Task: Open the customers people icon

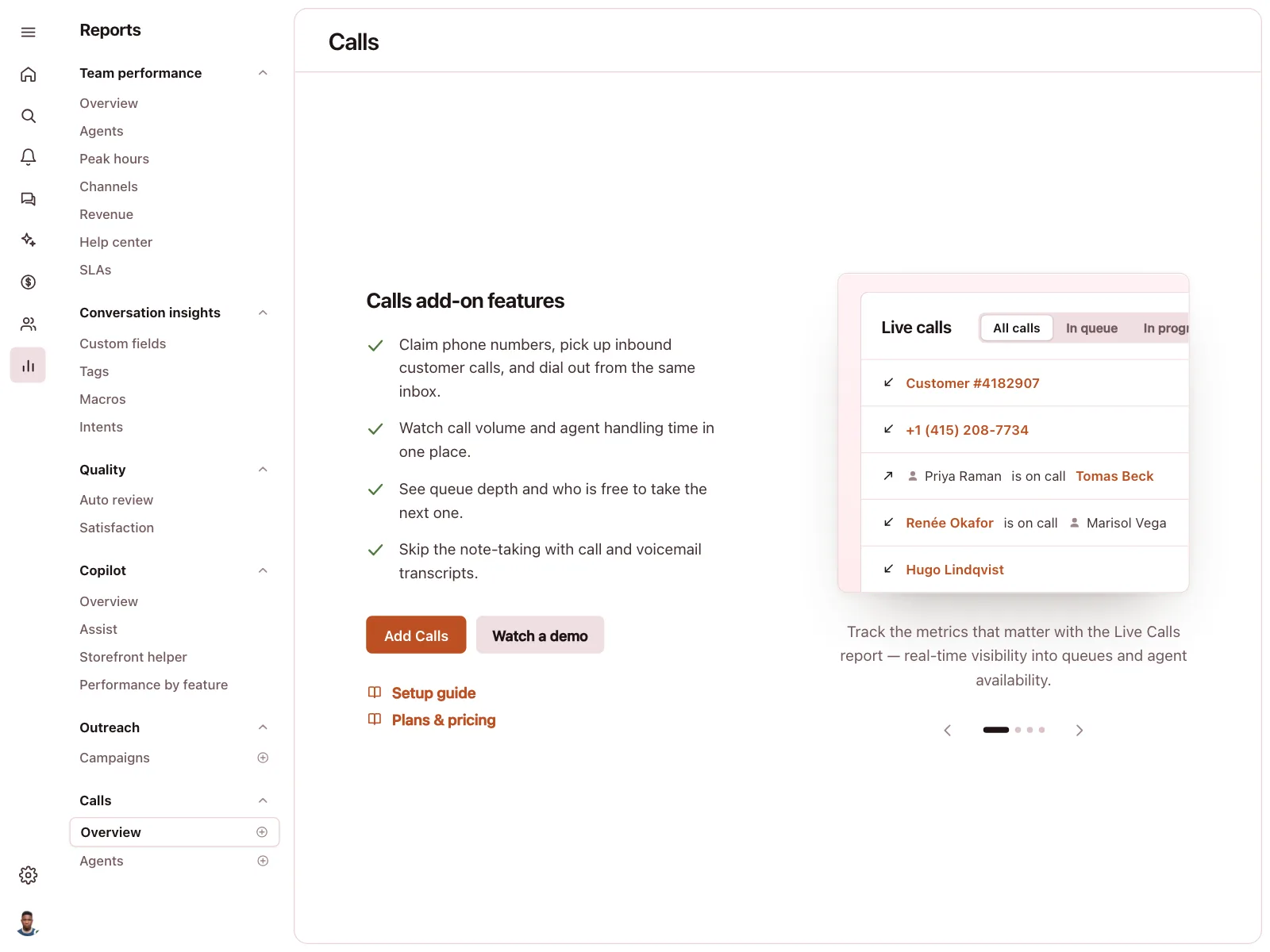Action: [x=29, y=324]
